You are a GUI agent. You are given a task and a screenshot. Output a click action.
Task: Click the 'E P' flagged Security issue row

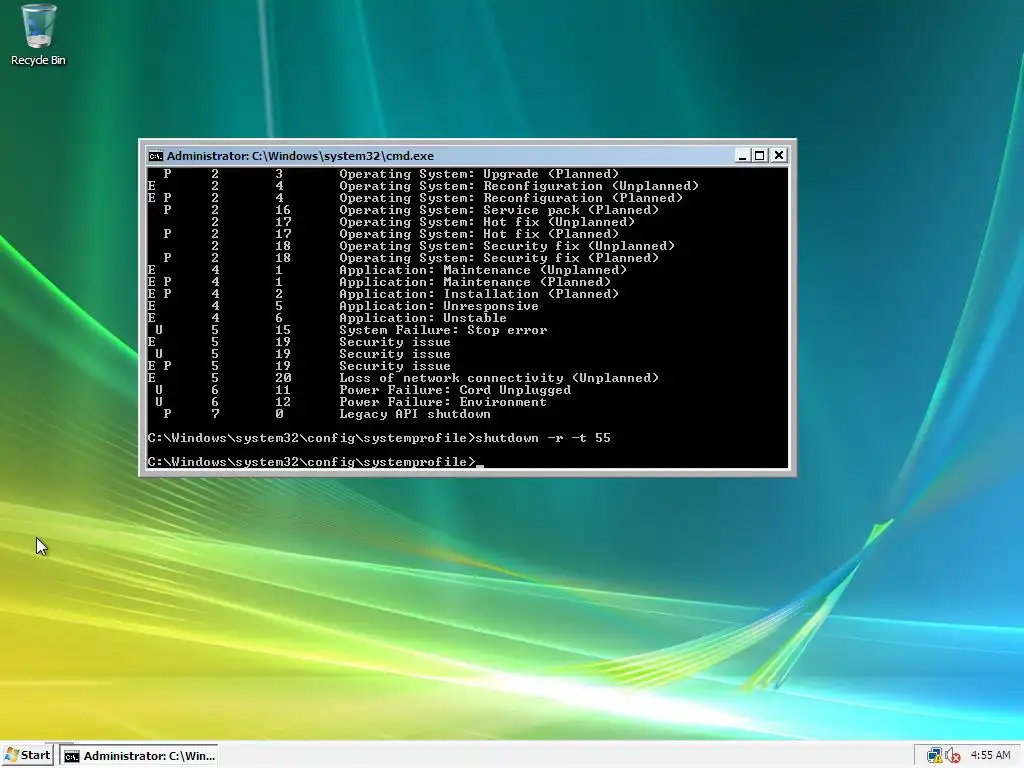(x=299, y=366)
